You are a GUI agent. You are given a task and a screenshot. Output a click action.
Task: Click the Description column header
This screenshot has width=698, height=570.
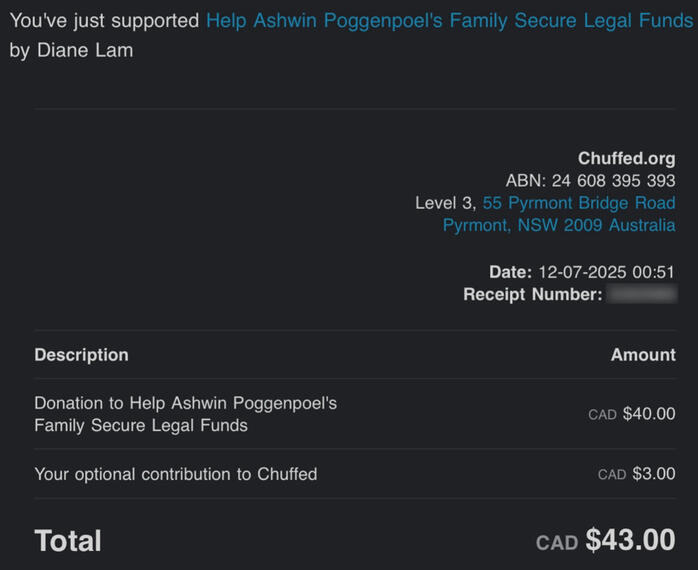pos(81,354)
